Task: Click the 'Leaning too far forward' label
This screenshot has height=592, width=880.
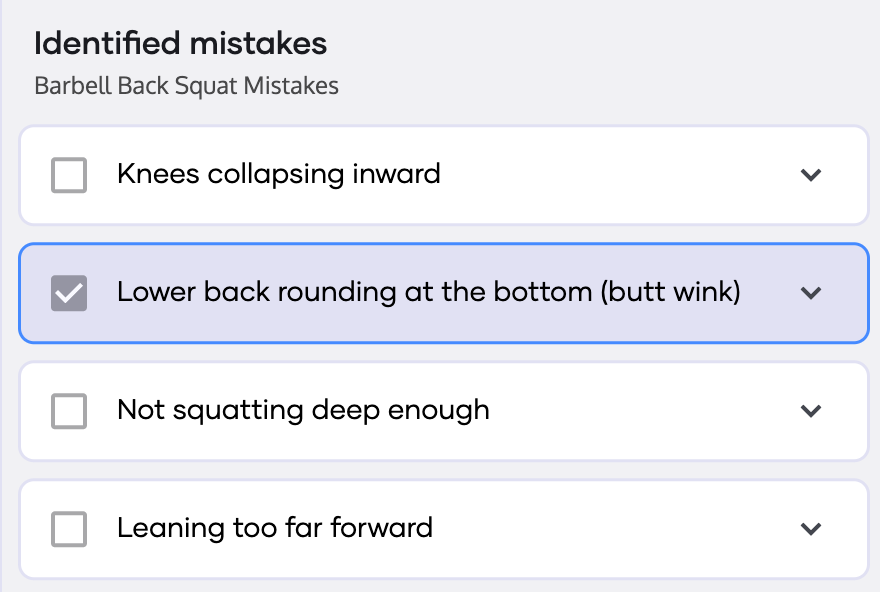Action: tap(275, 528)
